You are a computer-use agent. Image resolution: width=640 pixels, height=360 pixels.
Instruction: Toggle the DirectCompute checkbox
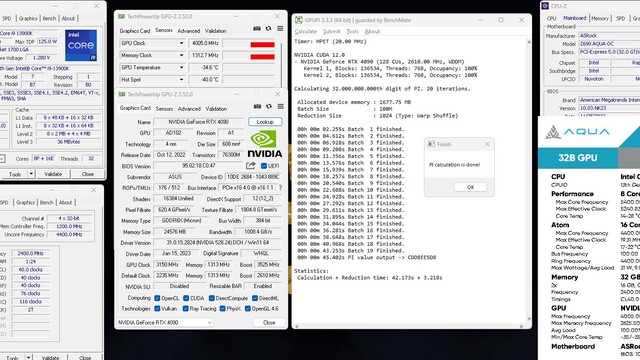211,298
